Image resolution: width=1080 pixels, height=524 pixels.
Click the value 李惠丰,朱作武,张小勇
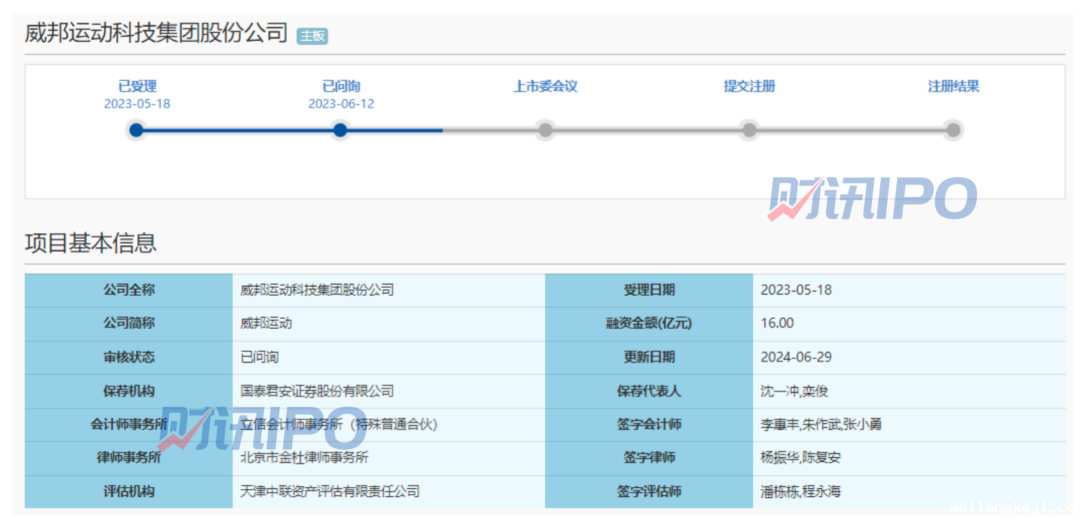point(821,425)
